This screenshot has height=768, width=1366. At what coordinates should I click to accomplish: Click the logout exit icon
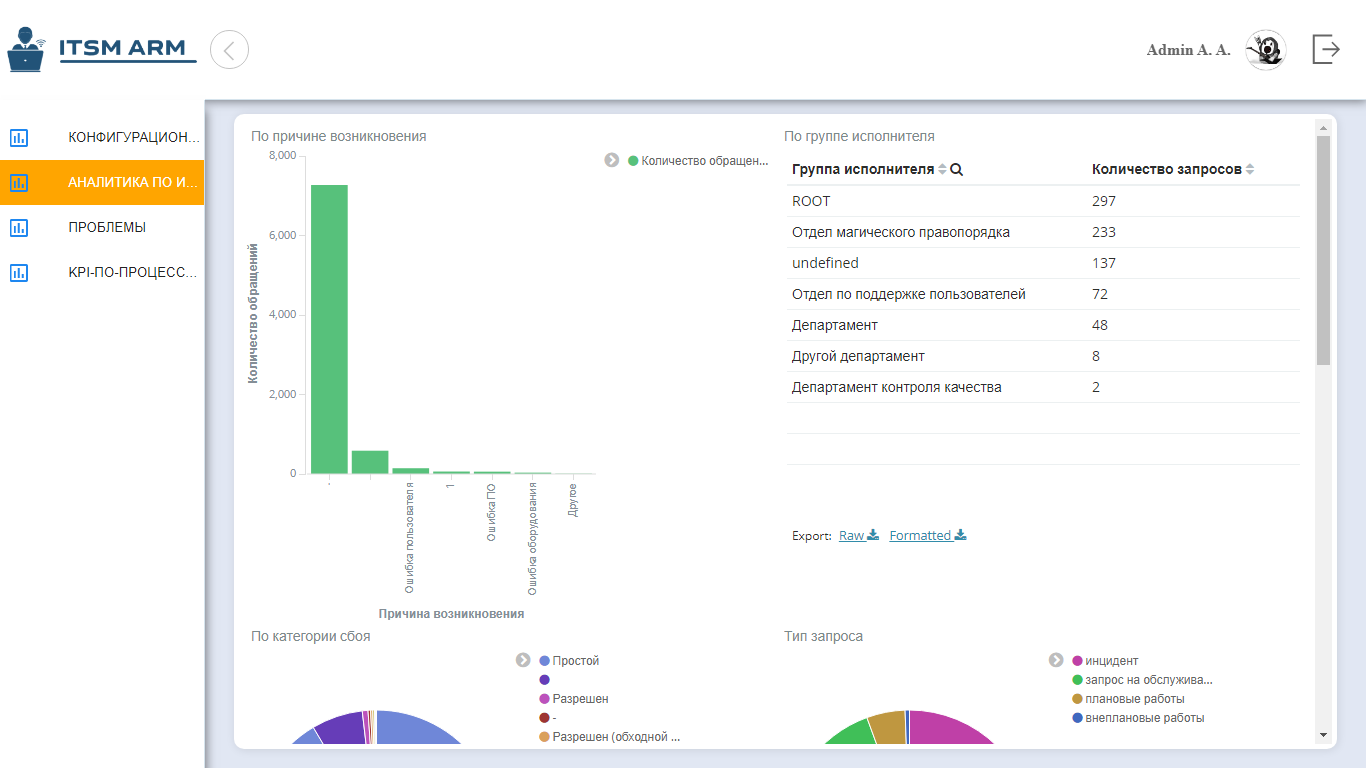point(1326,49)
